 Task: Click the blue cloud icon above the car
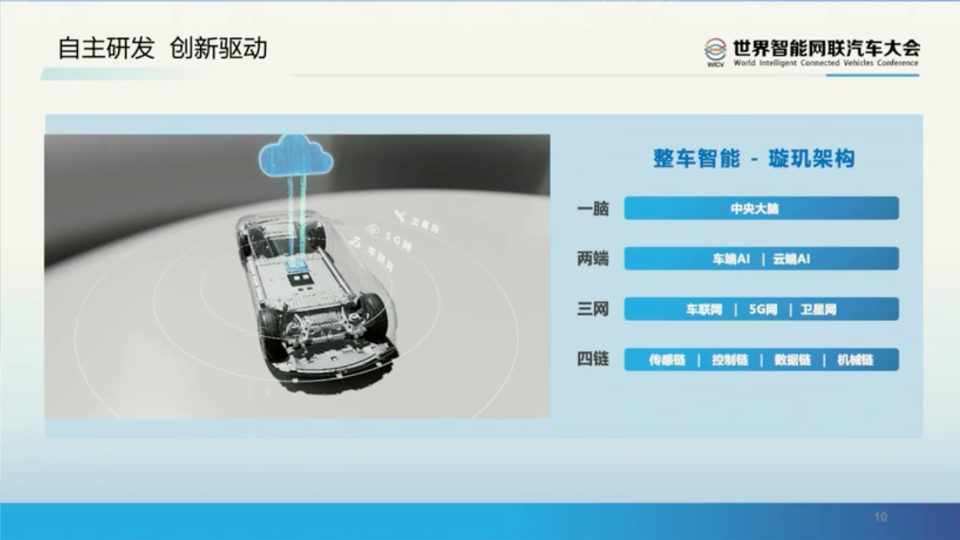[296, 156]
